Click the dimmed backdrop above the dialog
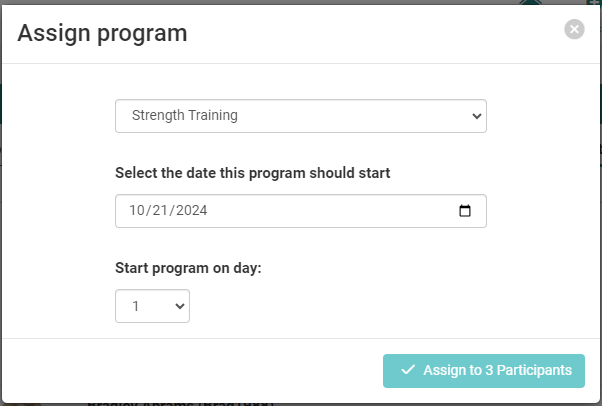Screen dimensions: 602x406 point(300,2)
